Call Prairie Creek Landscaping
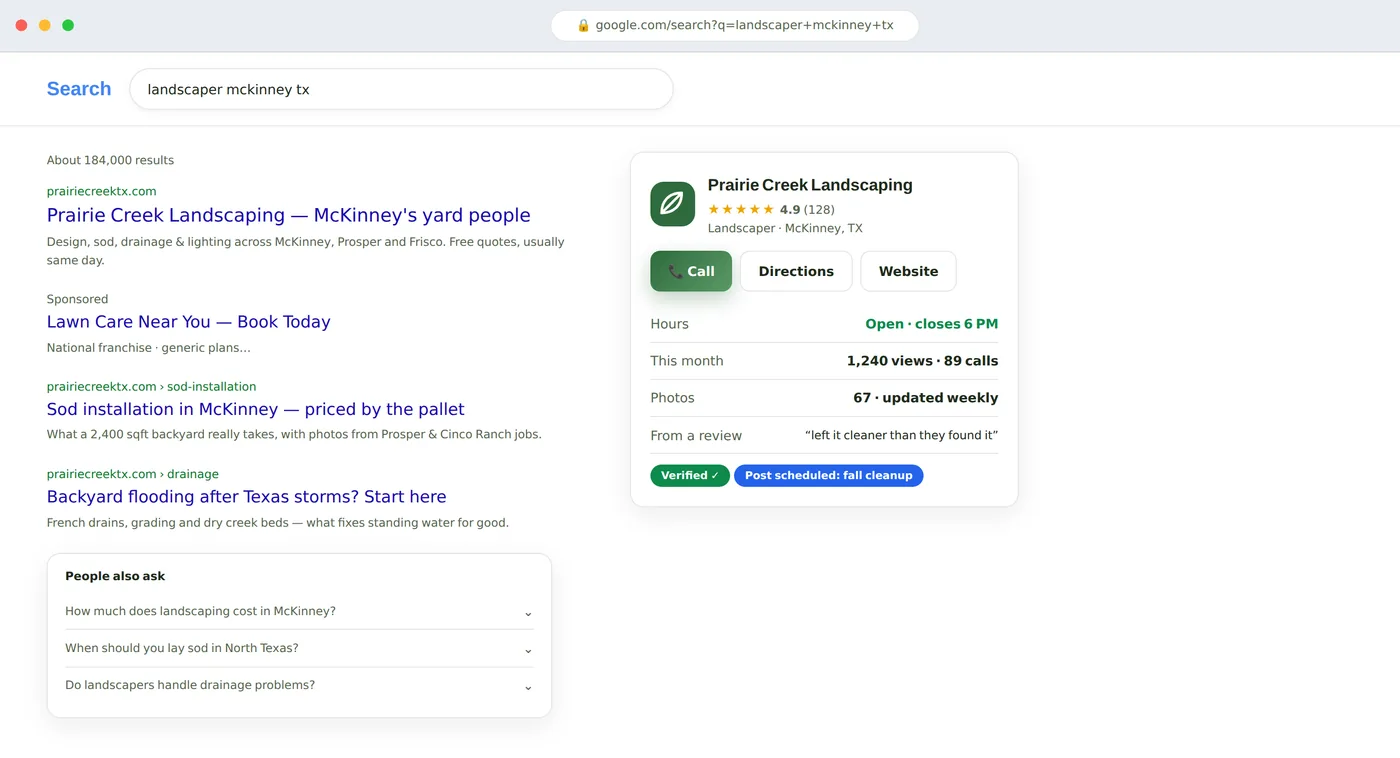Screen dimensions: 1400x758 tap(691, 271)
